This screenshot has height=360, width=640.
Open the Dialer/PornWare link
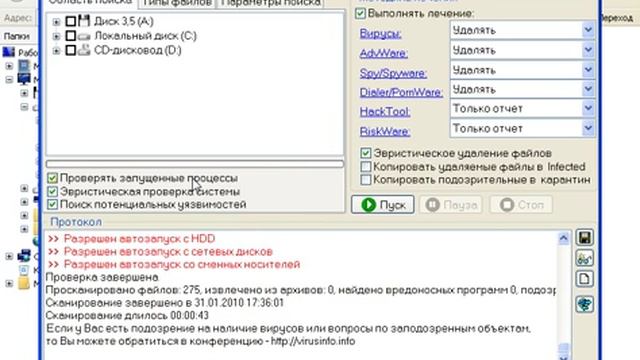[x=401, y=92]
